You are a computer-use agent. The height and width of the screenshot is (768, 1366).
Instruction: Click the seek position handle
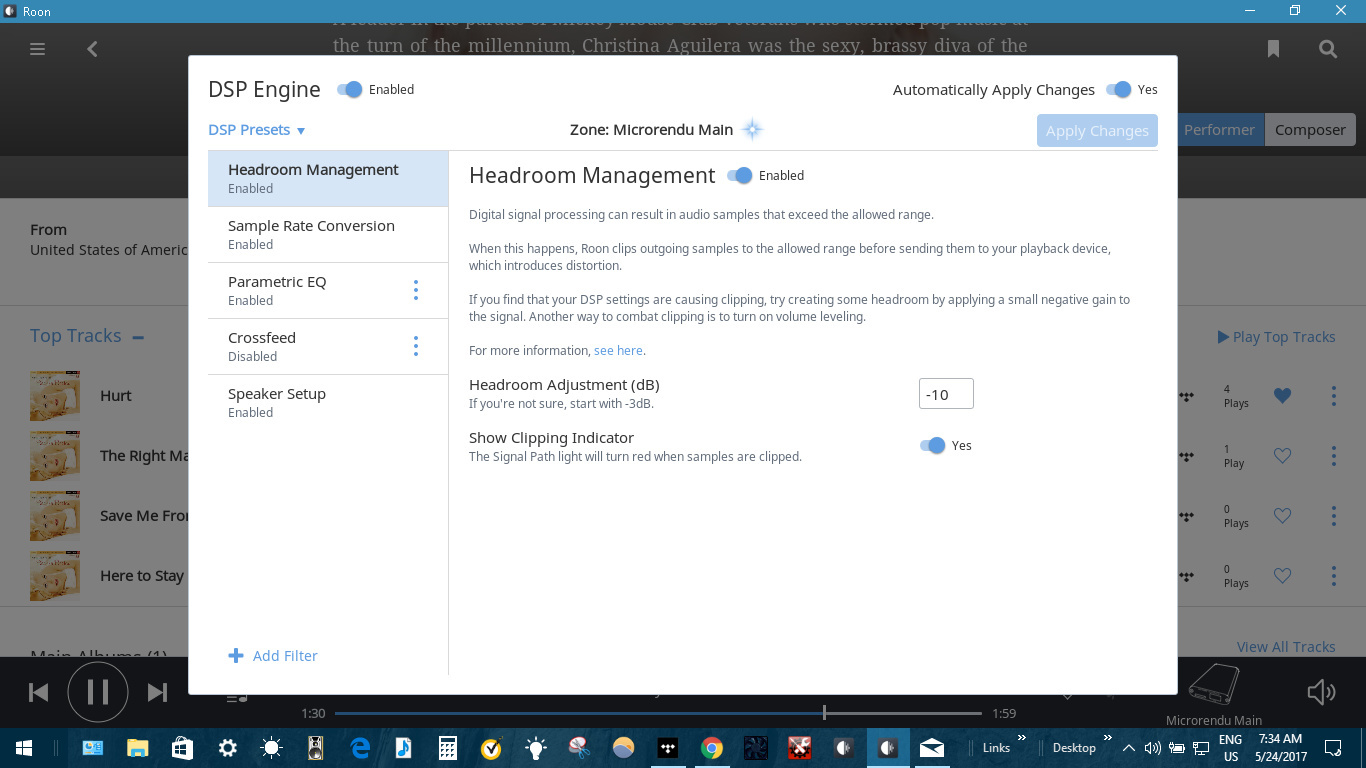824,713
